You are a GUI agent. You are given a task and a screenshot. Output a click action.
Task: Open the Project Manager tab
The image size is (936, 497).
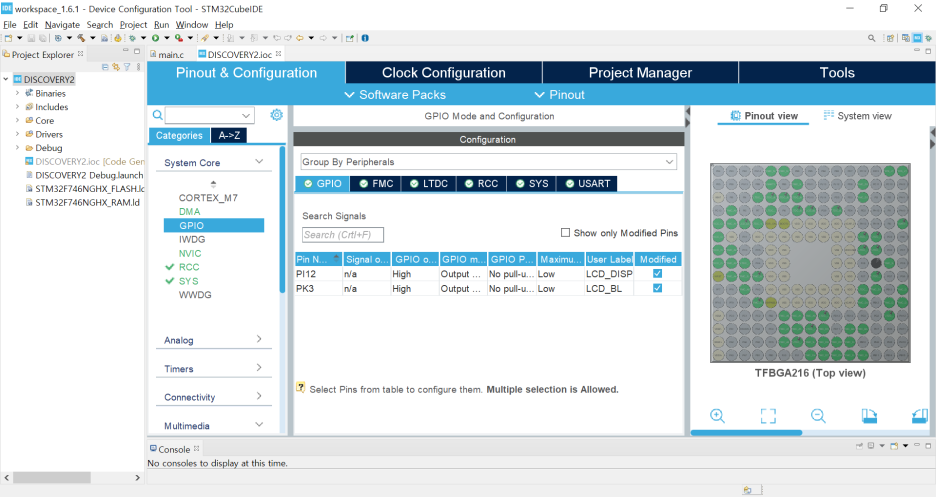tap(640, 73)
